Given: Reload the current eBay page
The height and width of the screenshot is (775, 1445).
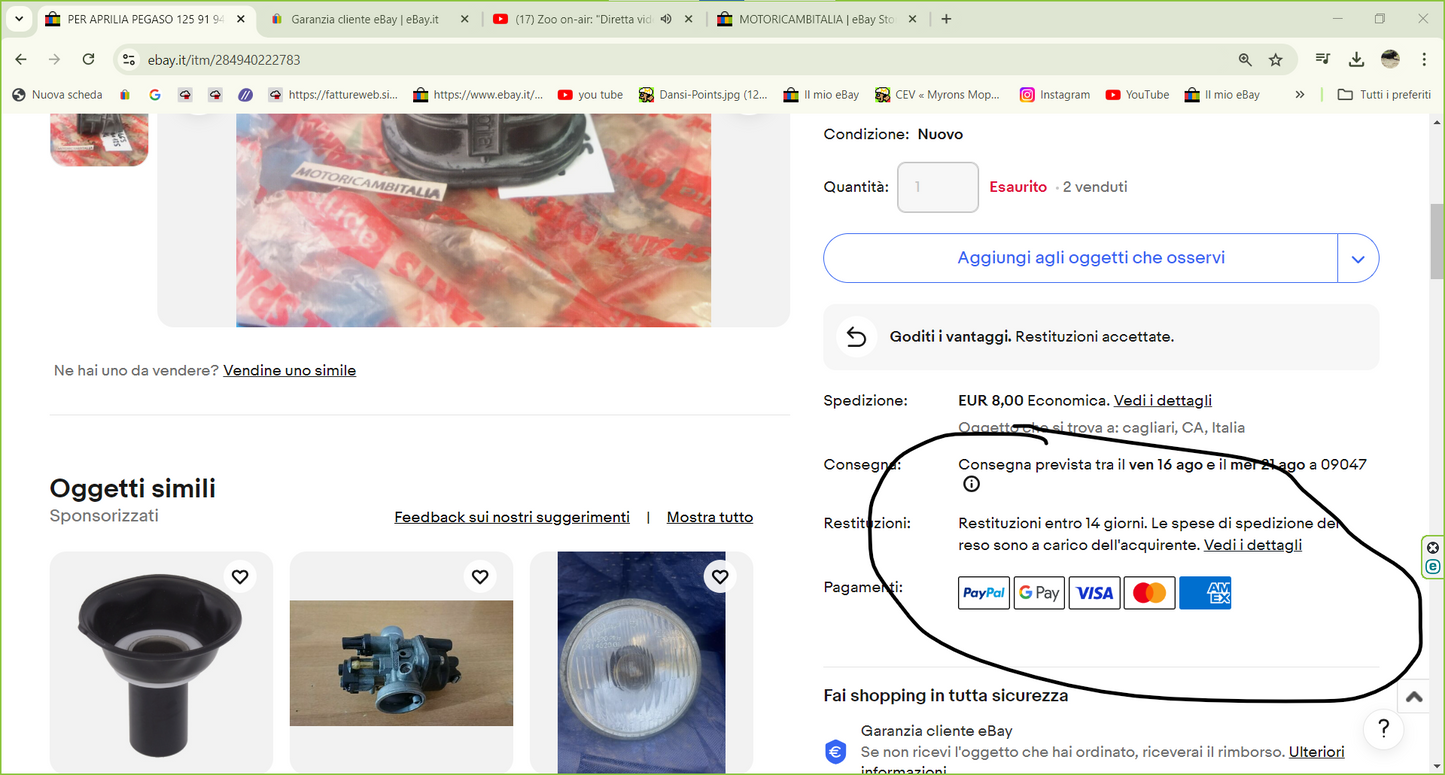Looking at the screenshot, I should [88, 60].
